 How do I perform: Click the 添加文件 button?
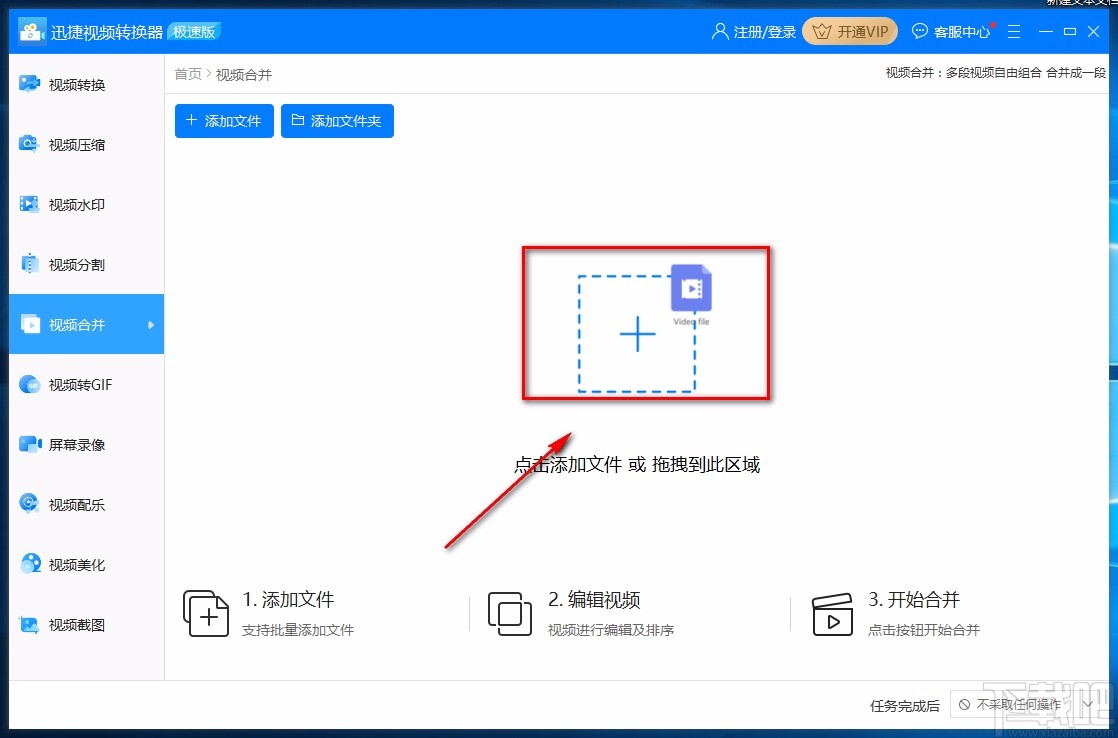[223, 120]
